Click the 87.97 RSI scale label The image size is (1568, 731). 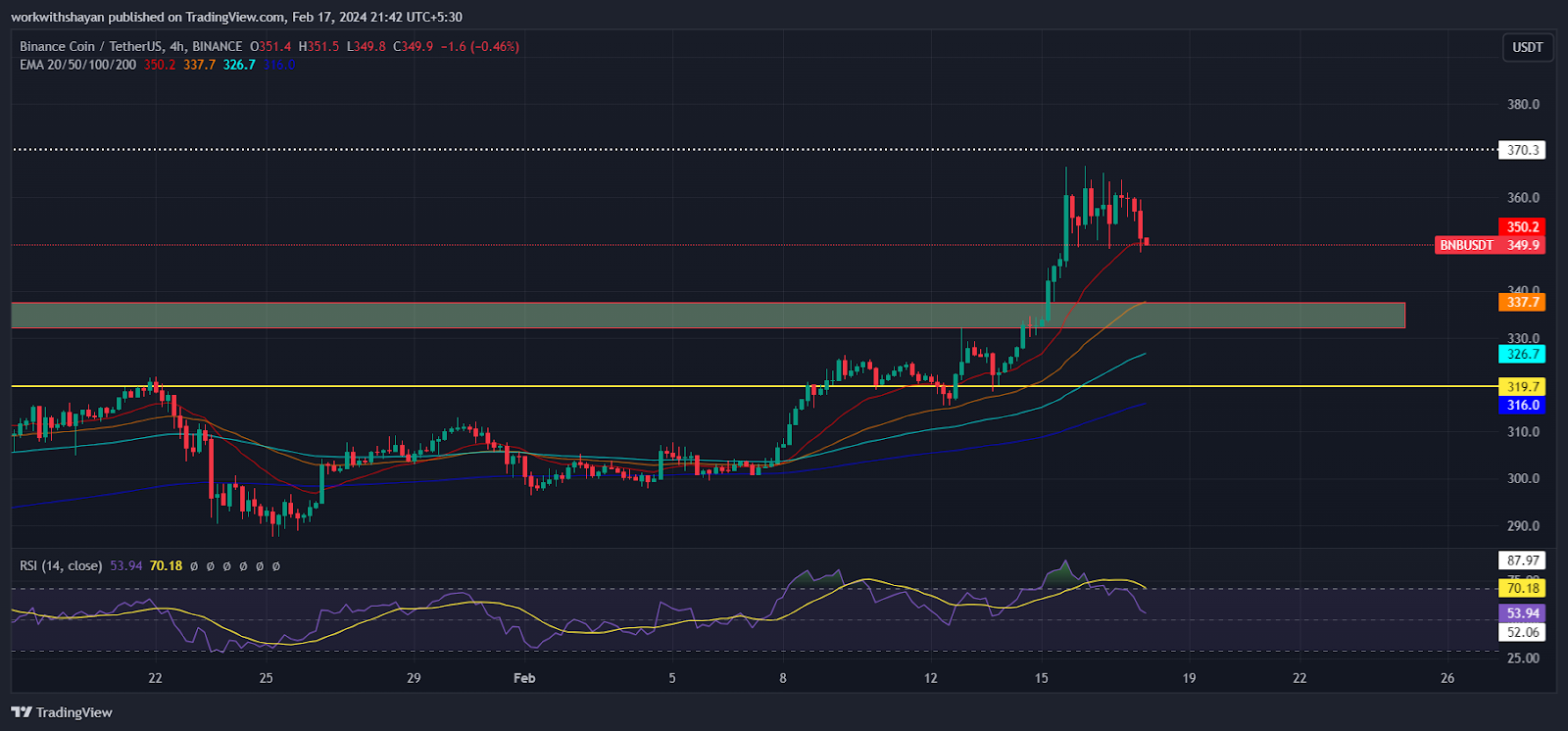tap(1522, 560)
